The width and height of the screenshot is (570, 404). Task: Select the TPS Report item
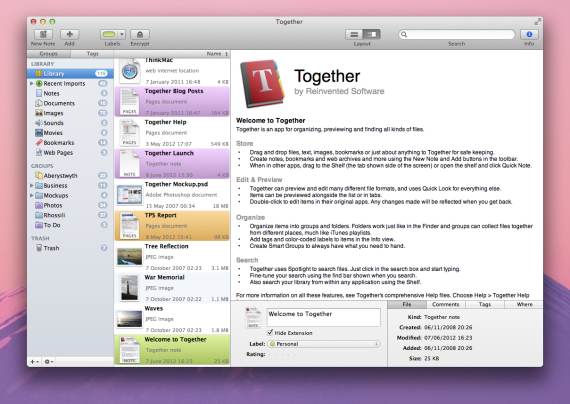point(172,225)
